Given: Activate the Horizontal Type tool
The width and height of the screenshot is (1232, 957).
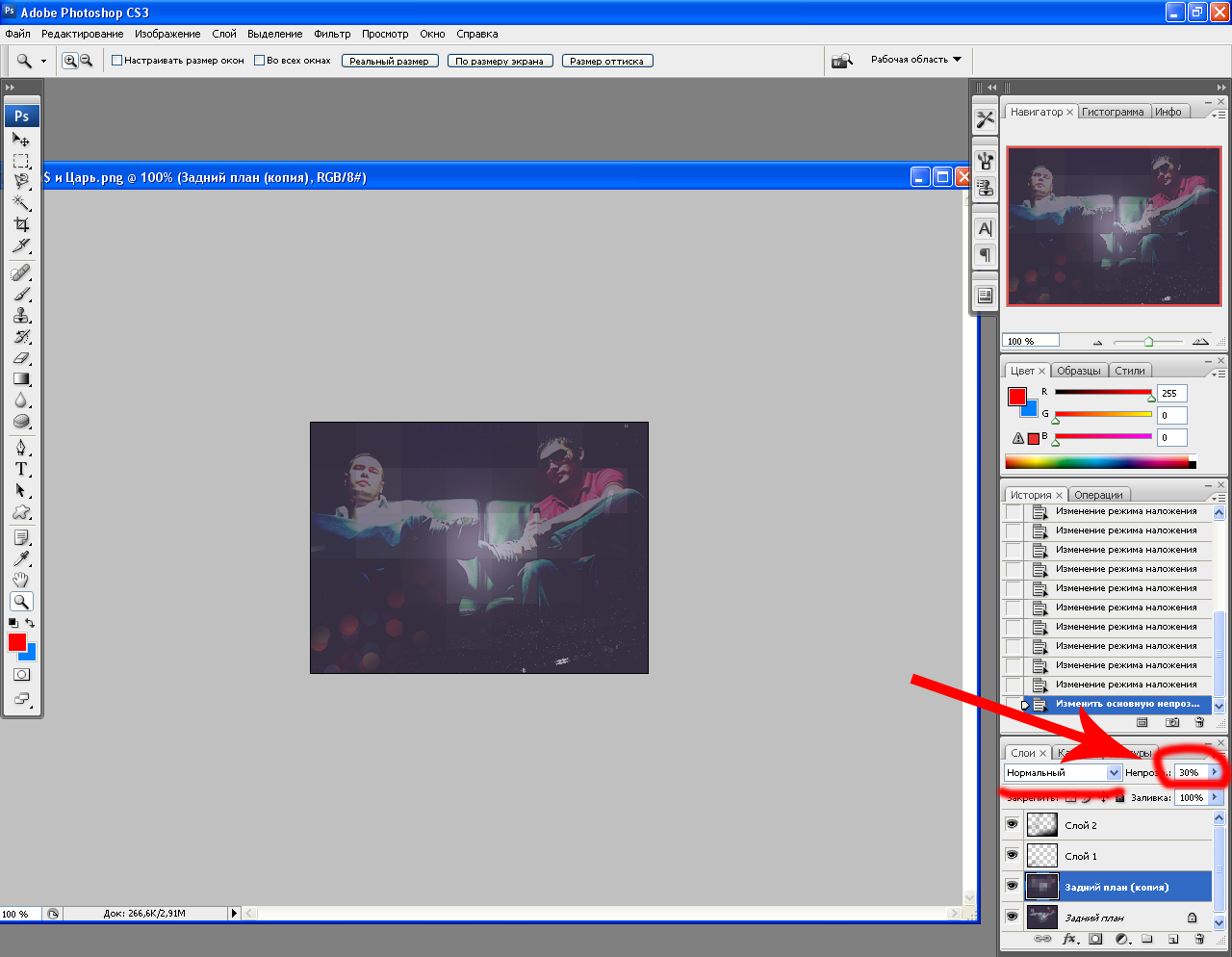Looking at the screenshot, I should pyautogui.click(x=21, y=469).
